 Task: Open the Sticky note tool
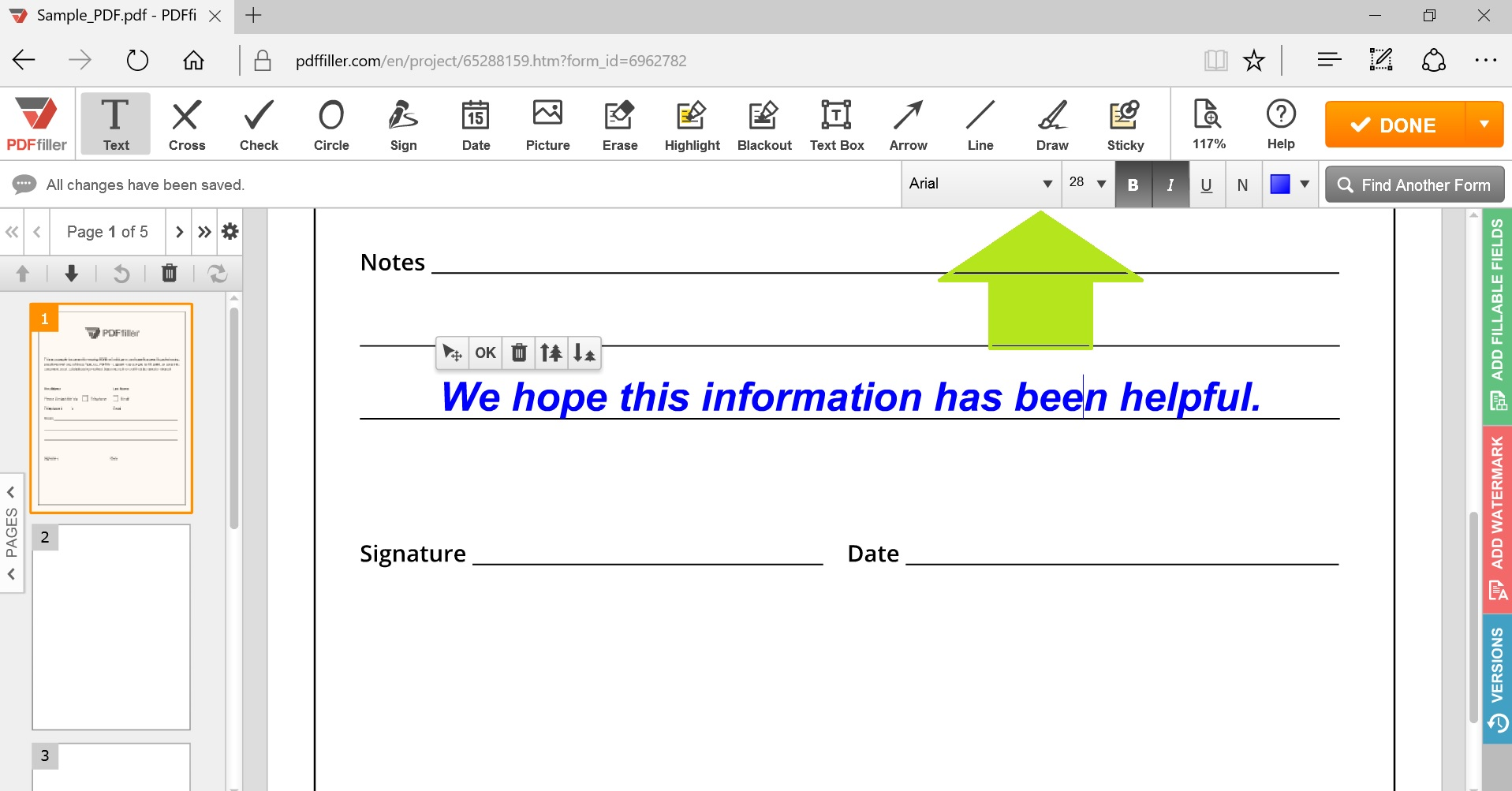point(1124,124)
